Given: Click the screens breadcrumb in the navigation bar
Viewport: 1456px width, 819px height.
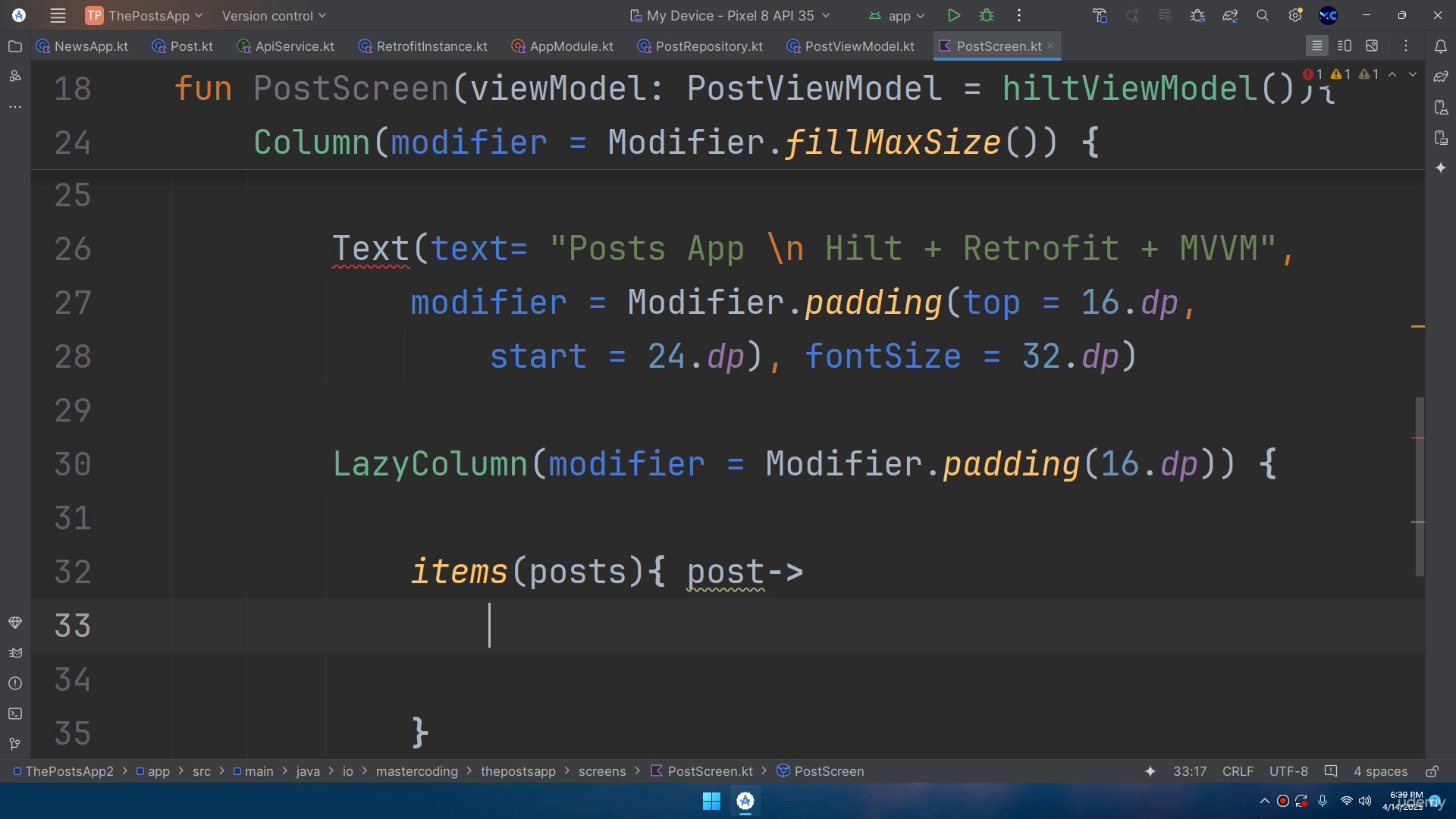Looking at the screenshot, I should 602,771.
